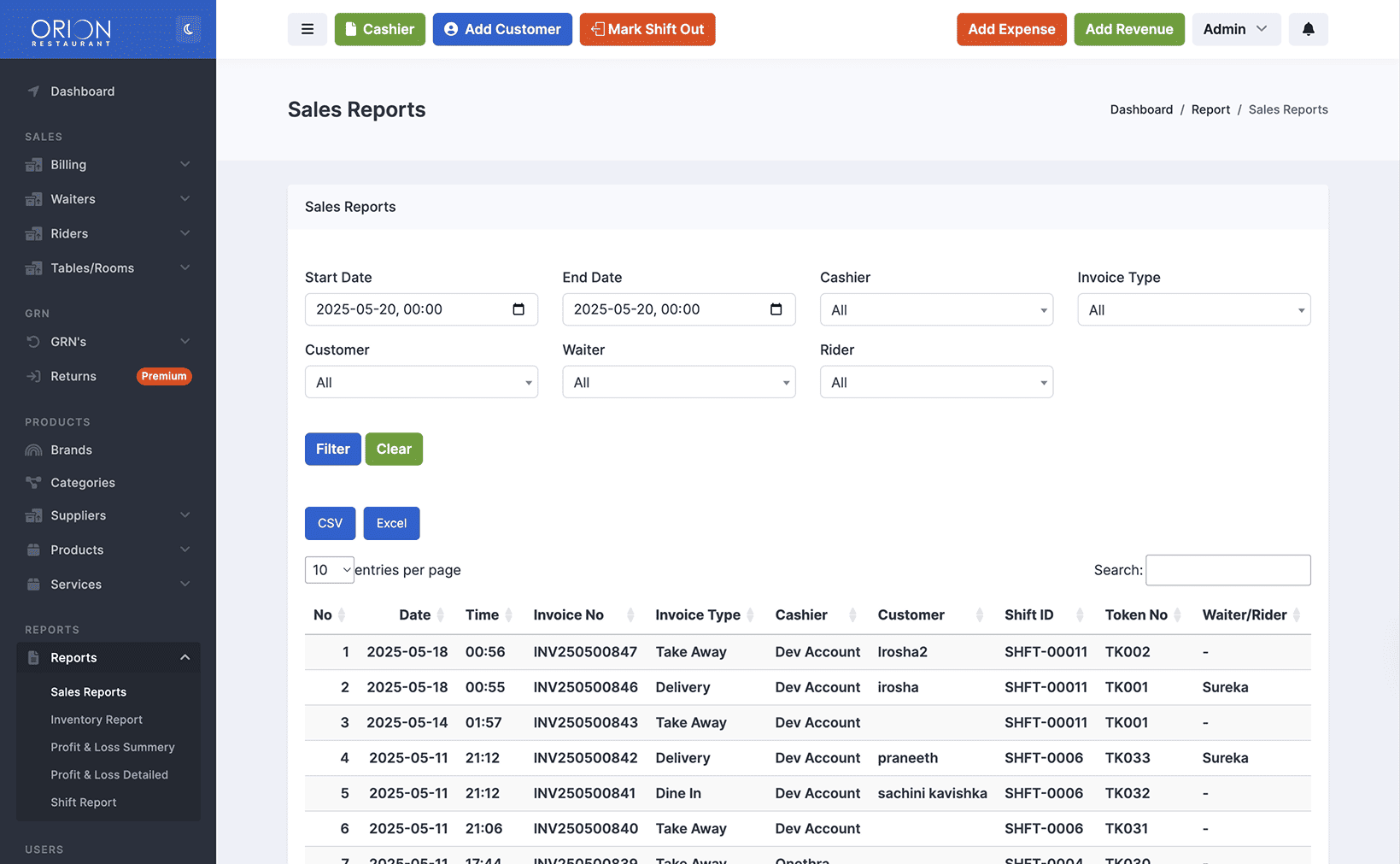The height and width of the screenshot is (864, 1400).
Task: Click Tables/Rooms icon in sidebar
Action: tap(33, 268)
